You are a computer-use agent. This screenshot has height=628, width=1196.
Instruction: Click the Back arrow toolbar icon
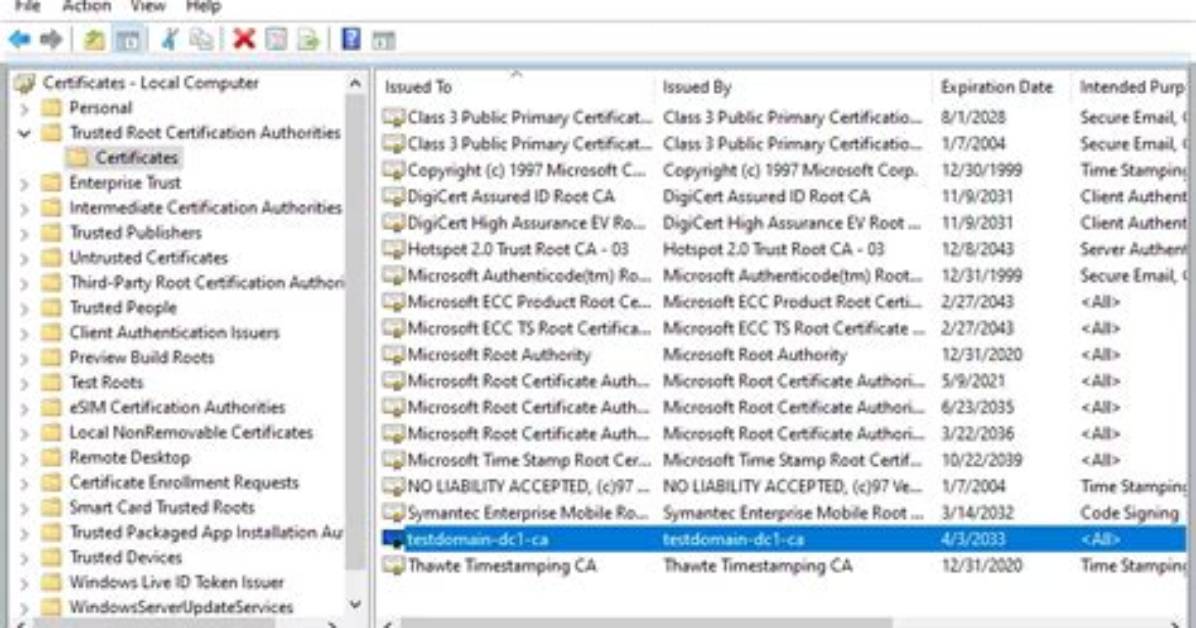20,39
